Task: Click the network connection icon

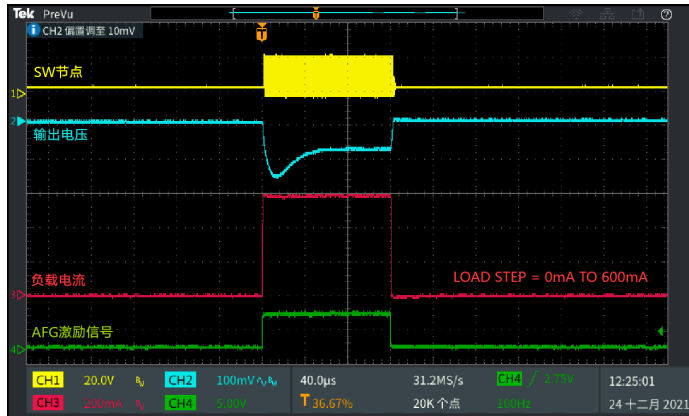Action: (607, 14)
